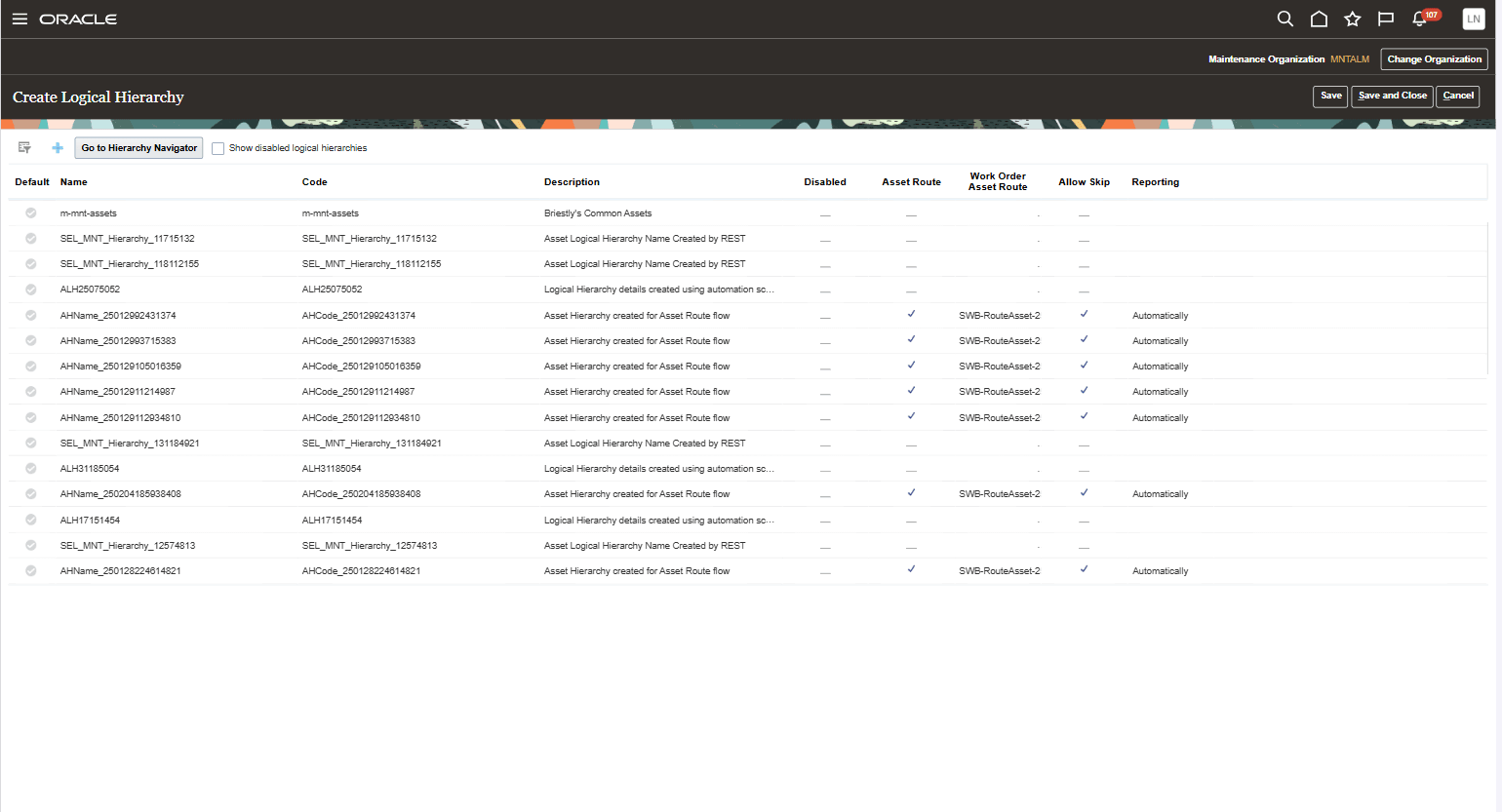Viewport: 1502px width, 812px height.
Task: Open the navigator hamburger menu icon
Action: 20,19
